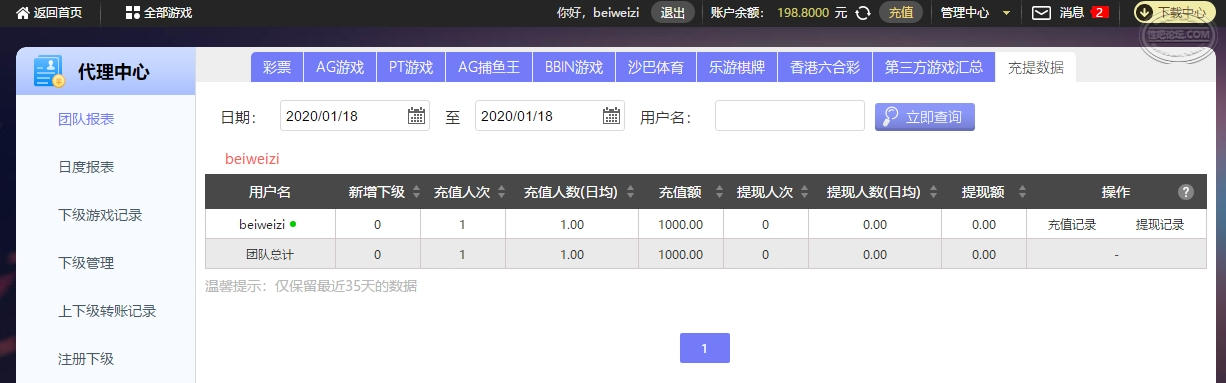Open the 充值记录 link for beiweizi

(x=1072, y=225)
